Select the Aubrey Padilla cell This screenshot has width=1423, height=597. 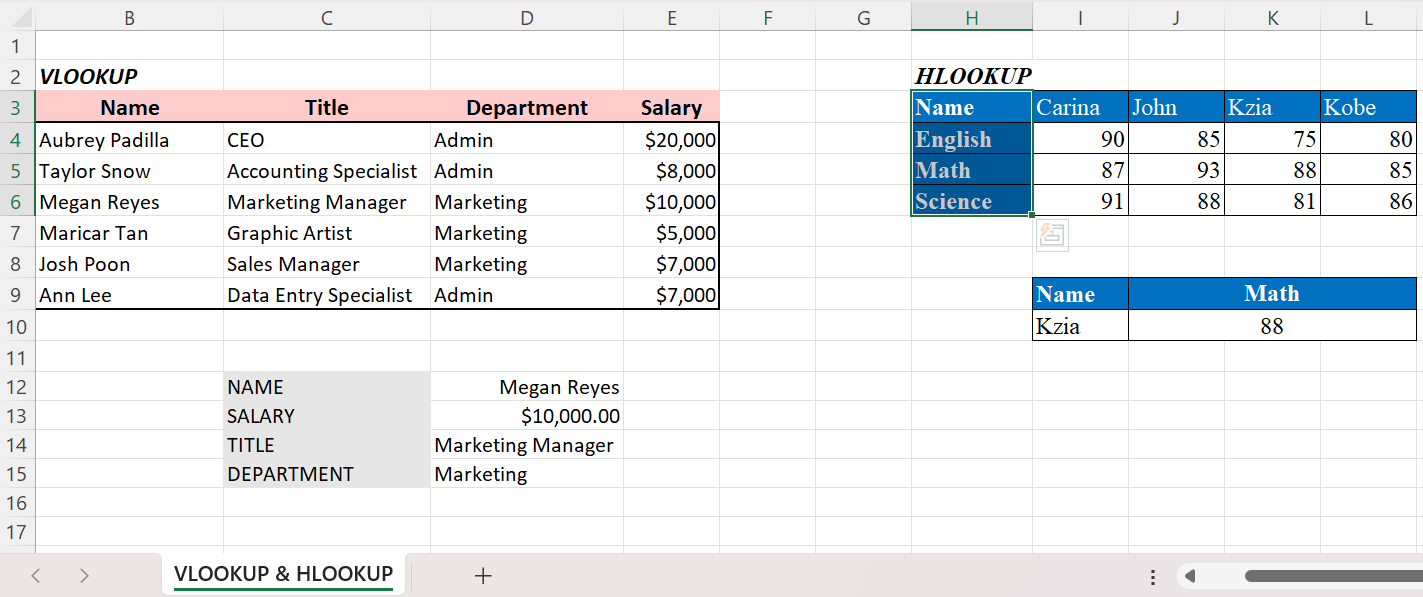(129, 140)
